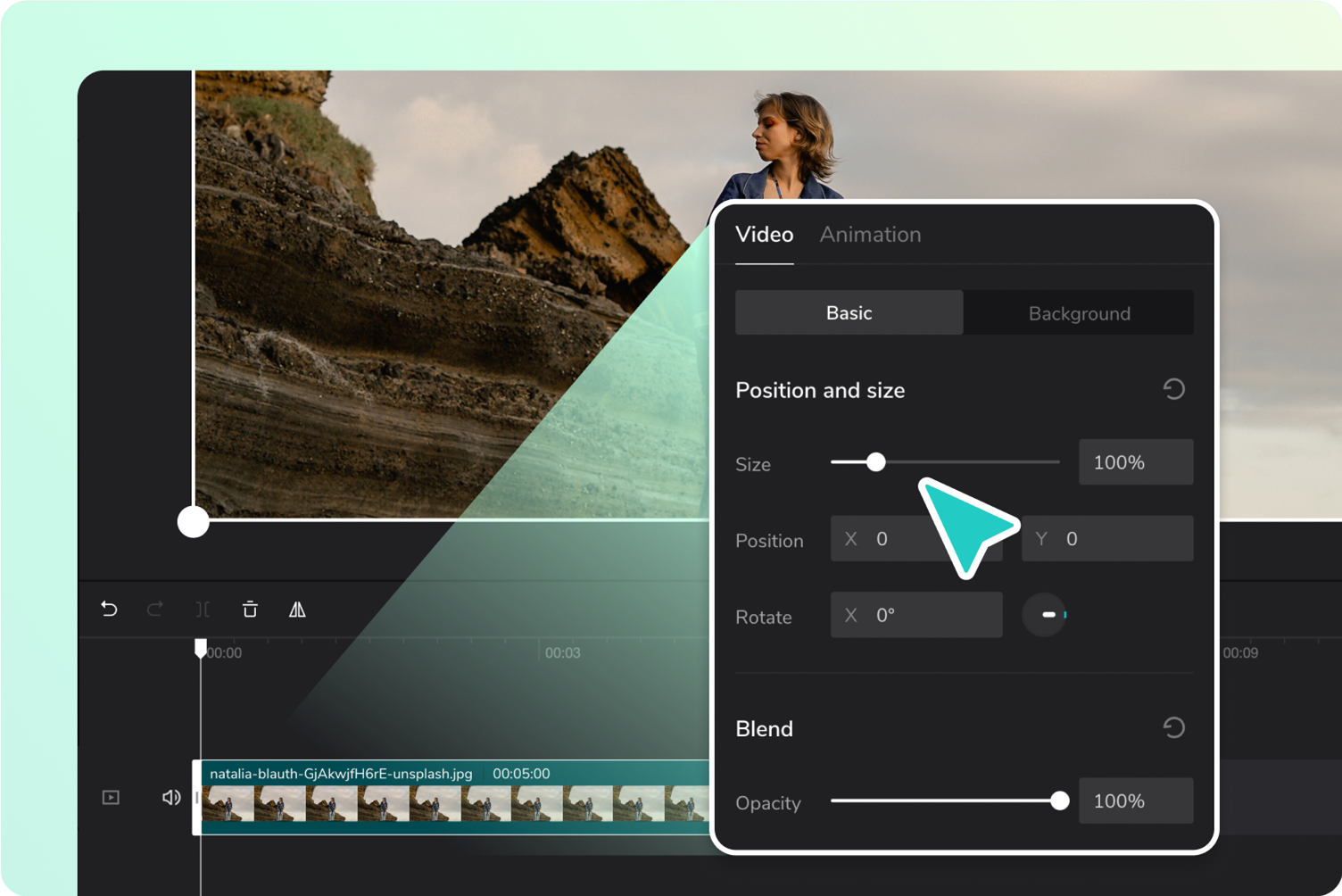This screenshot has width=1342, height=896.
Task: Select the Background sub-tab
Action: point(1079,312)
